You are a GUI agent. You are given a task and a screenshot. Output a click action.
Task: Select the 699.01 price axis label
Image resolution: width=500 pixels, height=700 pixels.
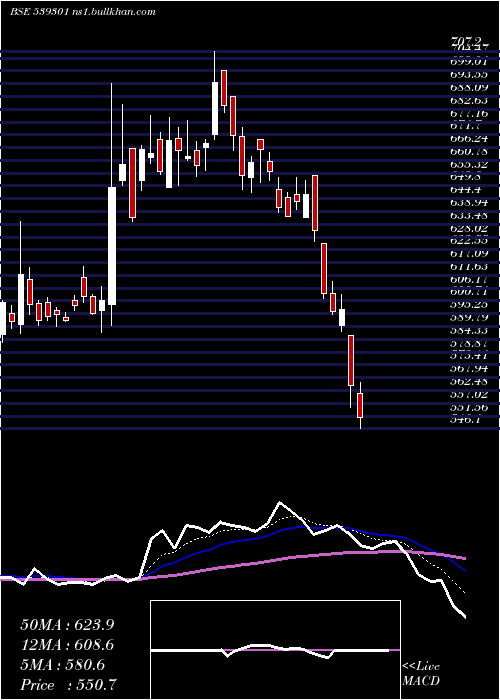[470, 62]
